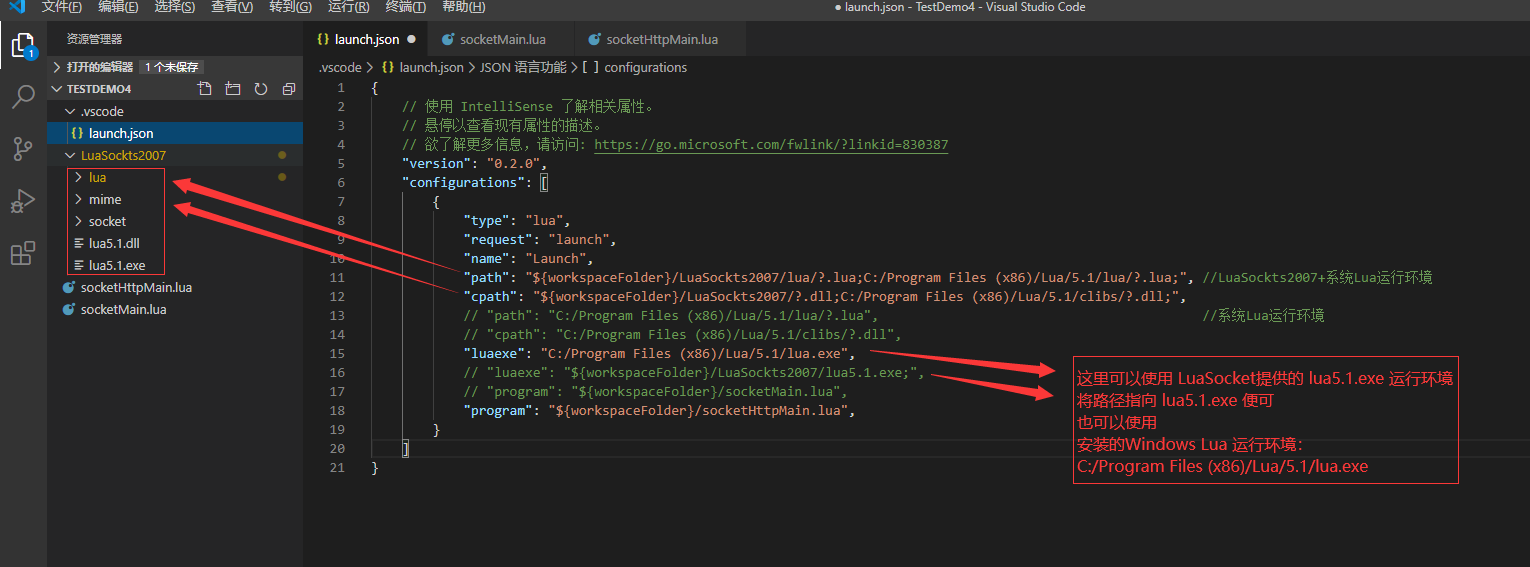The width and height of the screenshot is (1530, 567).
Task: Switch to the socketMain.lua tab
Action: pos(502,40)
